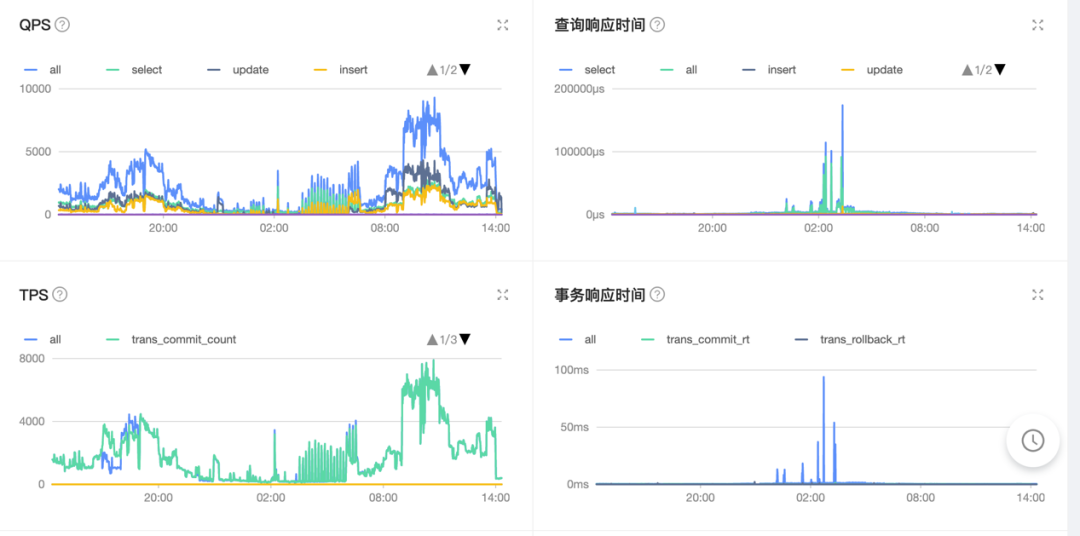Expand the 查询响应时间 chart to fullscreen
The width and height of the screenshot is (1080, 536).
click(1038, 25)
